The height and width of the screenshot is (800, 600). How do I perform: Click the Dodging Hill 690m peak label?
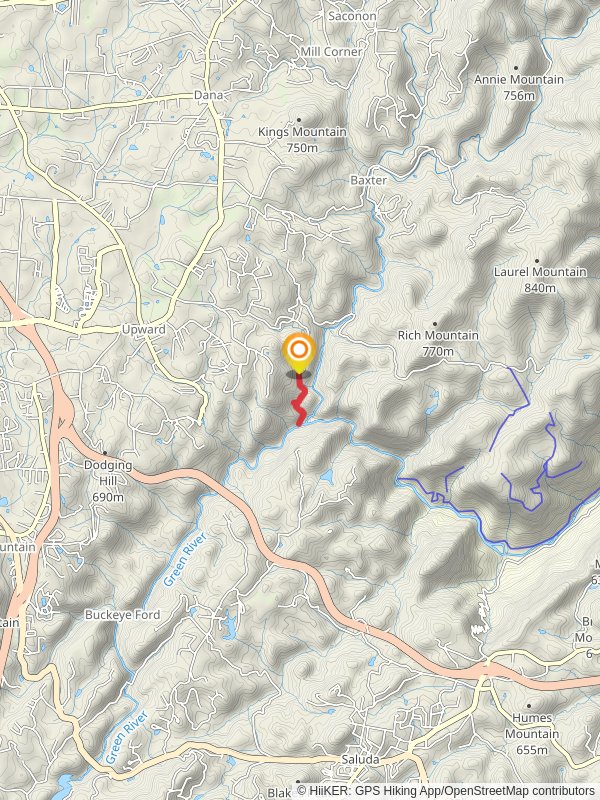108,481
